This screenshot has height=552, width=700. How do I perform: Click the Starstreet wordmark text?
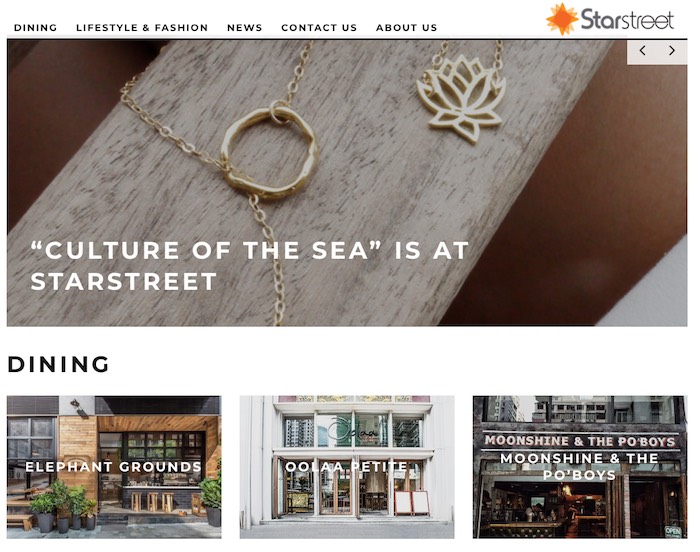pos(627,20)
